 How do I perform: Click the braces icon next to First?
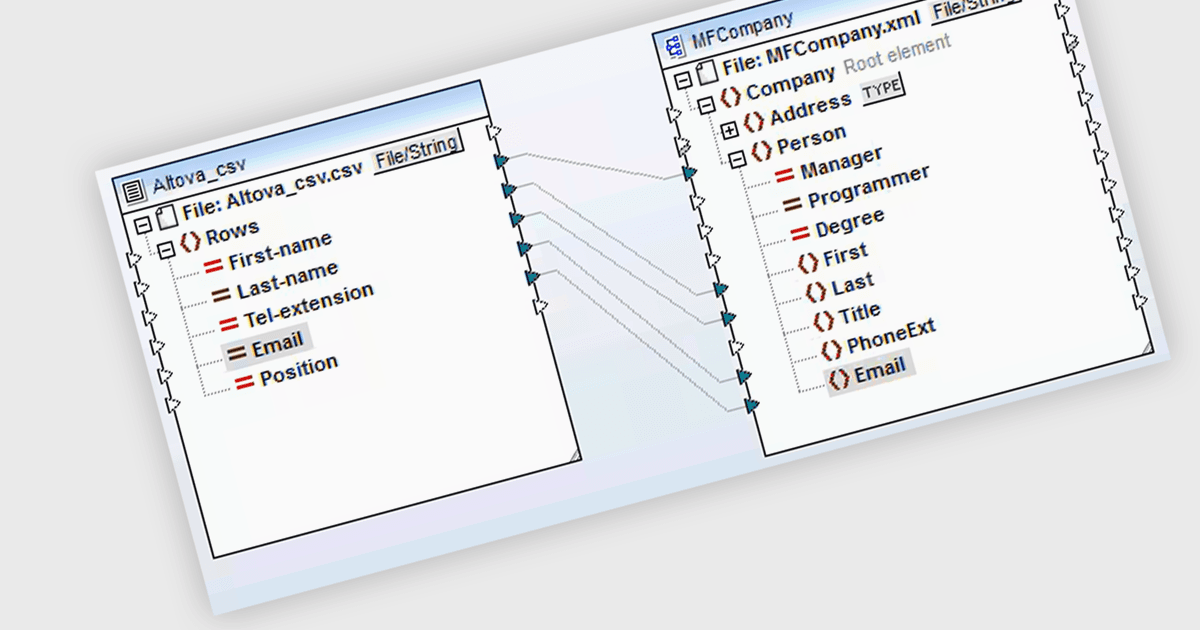tap(807, 263)
